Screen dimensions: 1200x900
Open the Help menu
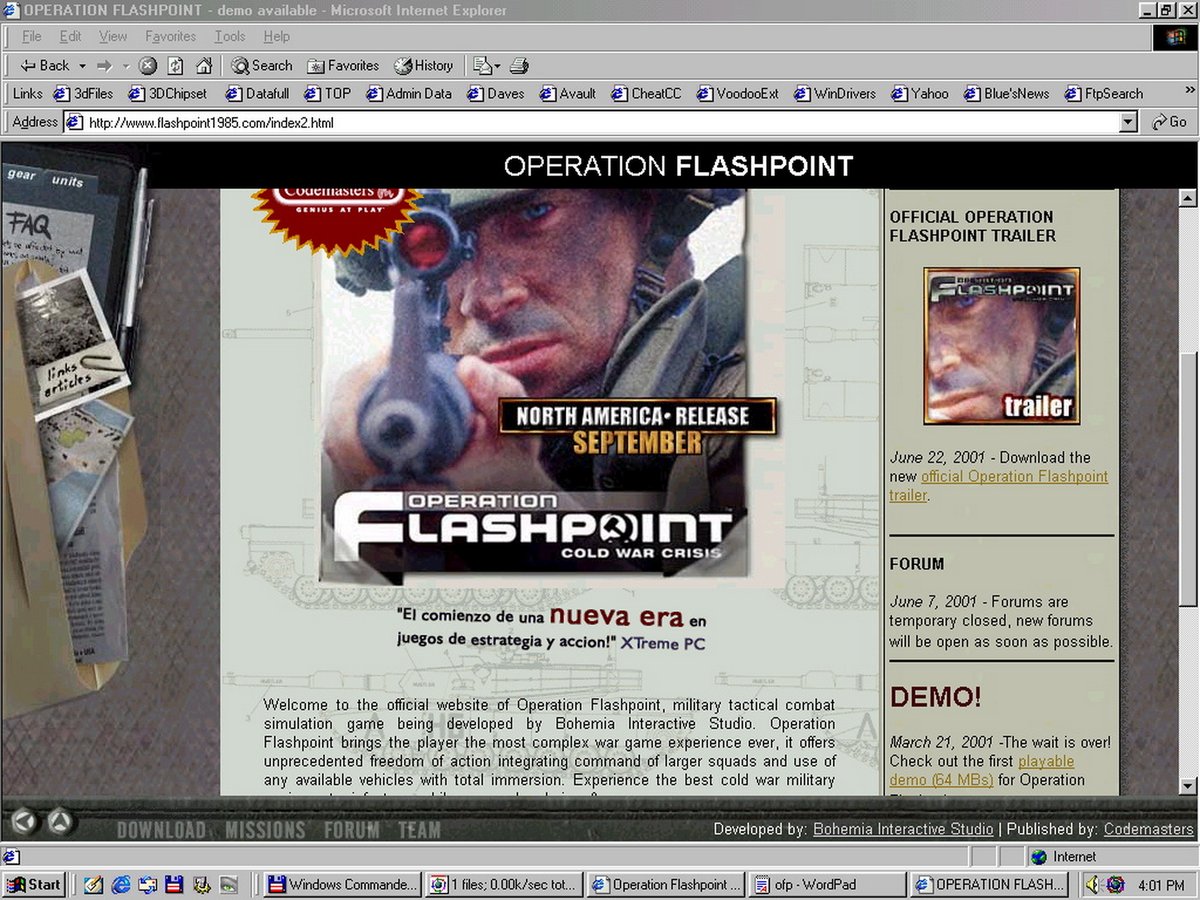click(277, 37)
